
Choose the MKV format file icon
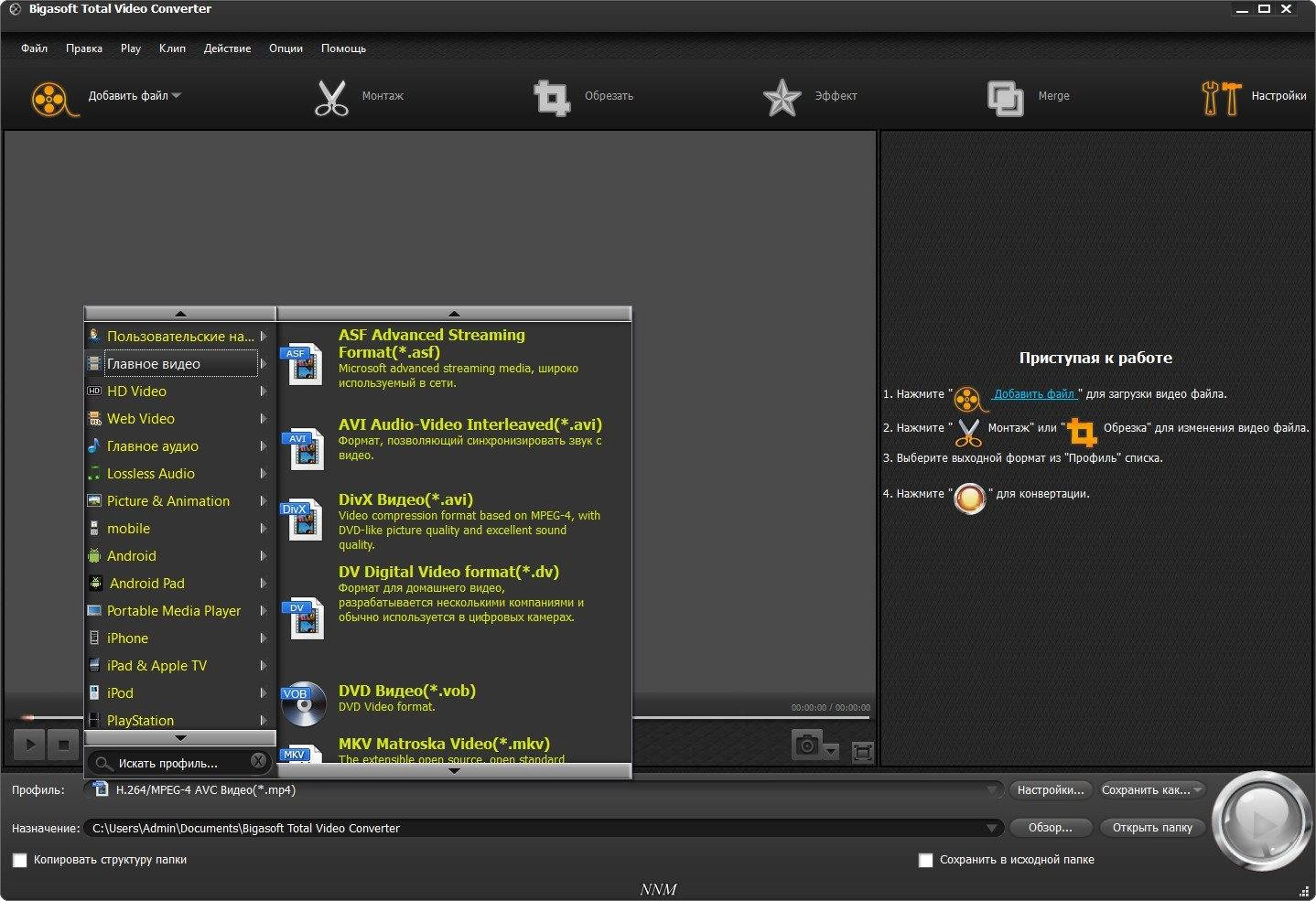tap(302, 756)
